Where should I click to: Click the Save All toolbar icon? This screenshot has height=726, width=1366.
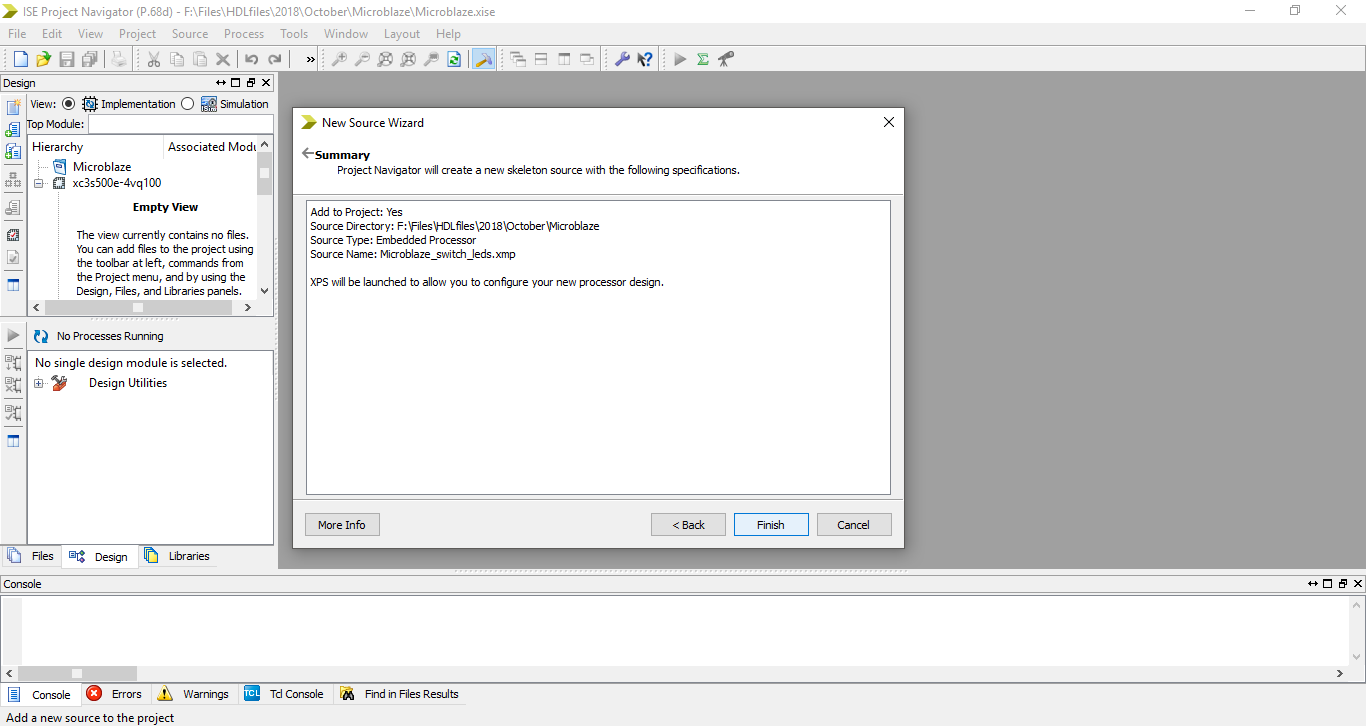90,59
